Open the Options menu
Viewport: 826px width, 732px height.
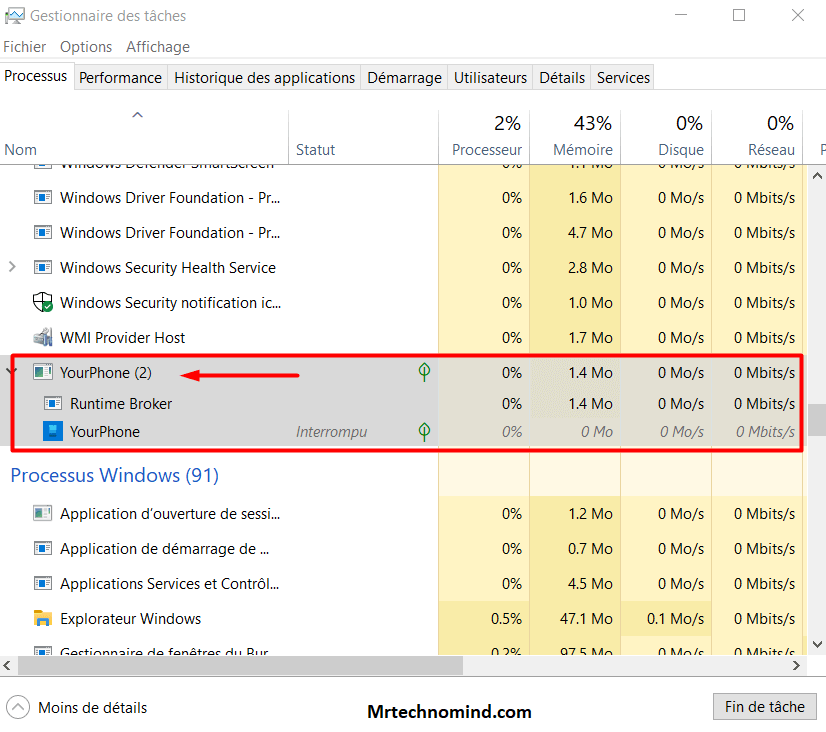click(x=86, y=47)
